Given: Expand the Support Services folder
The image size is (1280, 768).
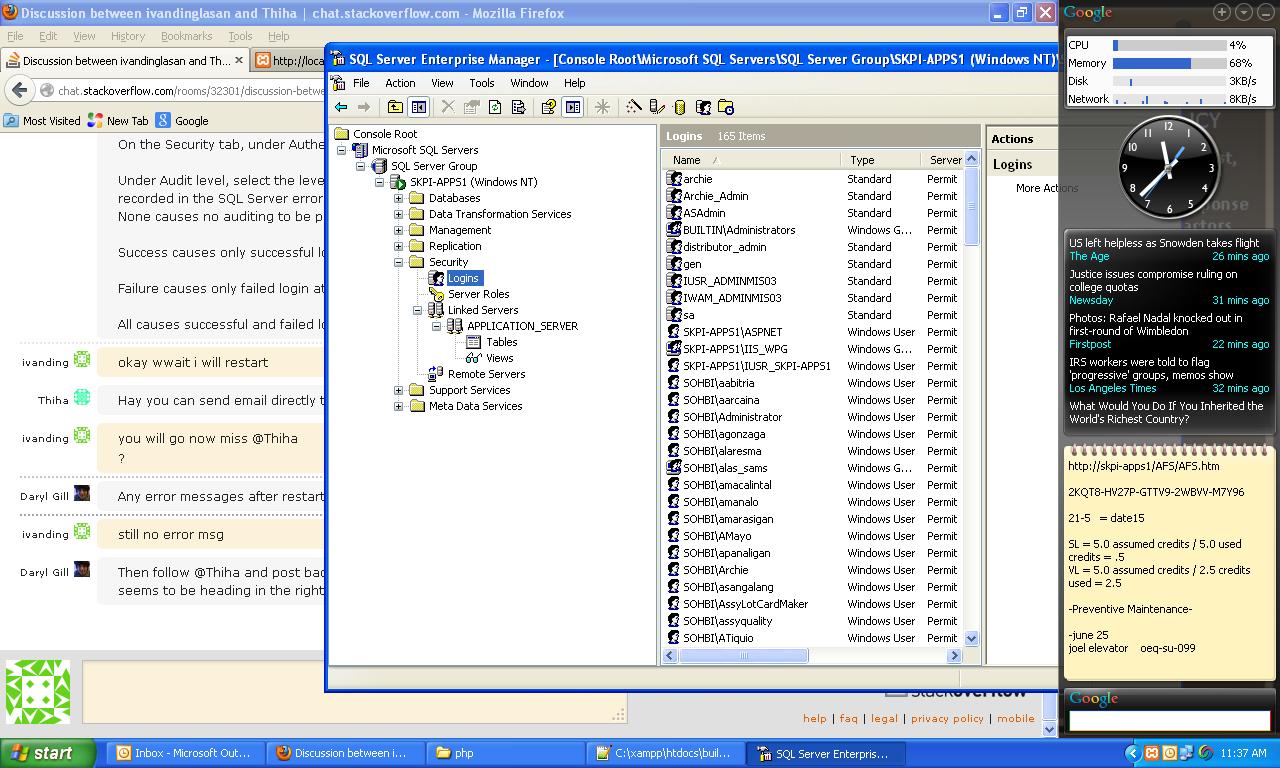Looking at the screenshot, I should click(x=398, y=390).
